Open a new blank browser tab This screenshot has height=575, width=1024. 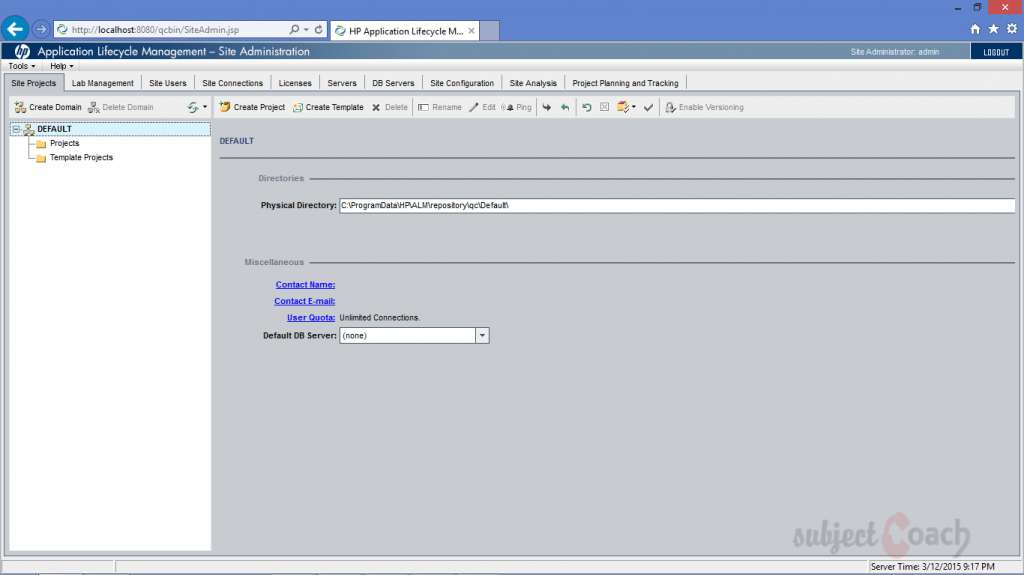(490, 31)
